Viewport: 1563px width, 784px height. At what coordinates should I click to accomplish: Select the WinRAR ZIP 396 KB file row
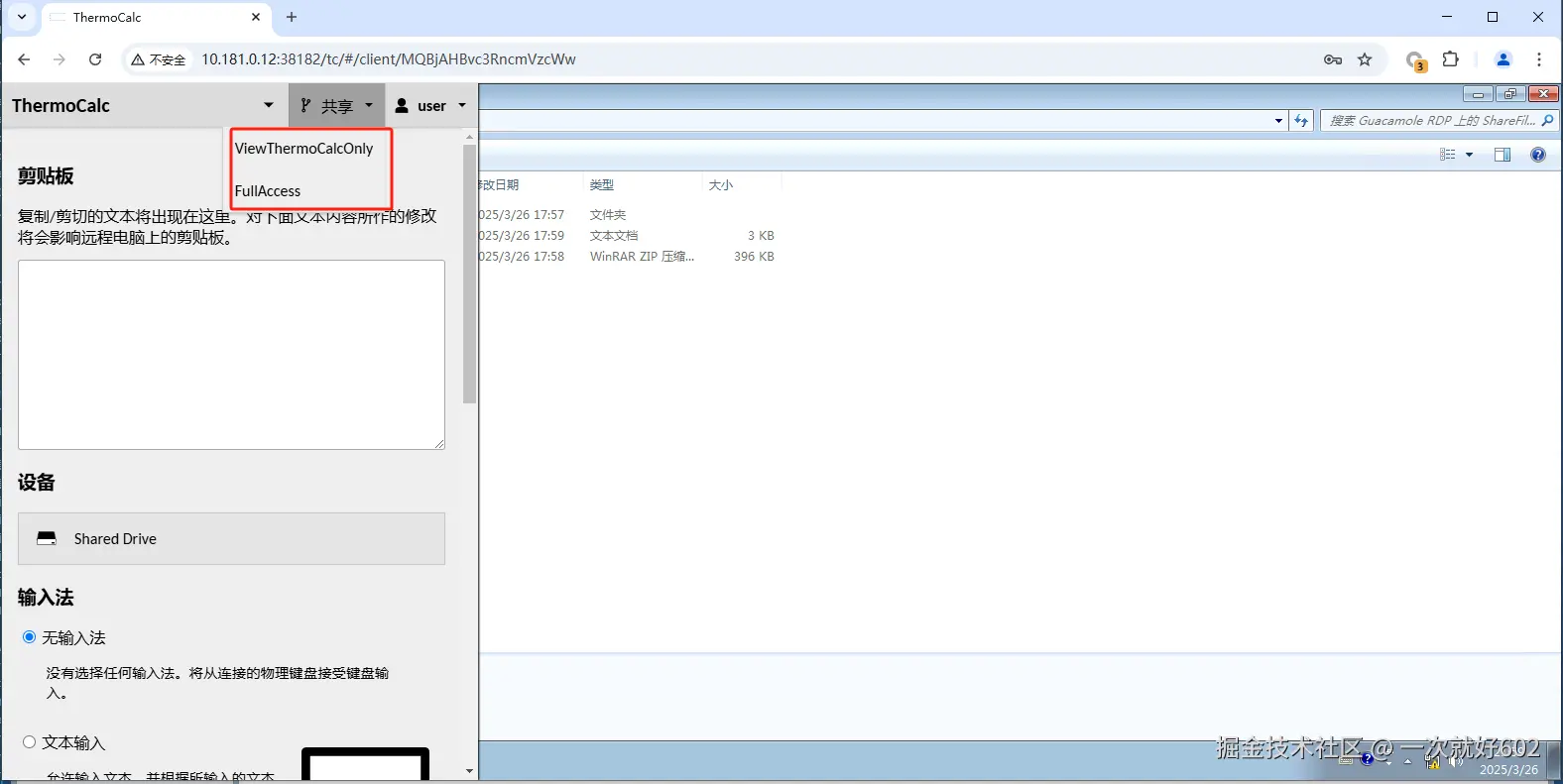tap(628, 257)
